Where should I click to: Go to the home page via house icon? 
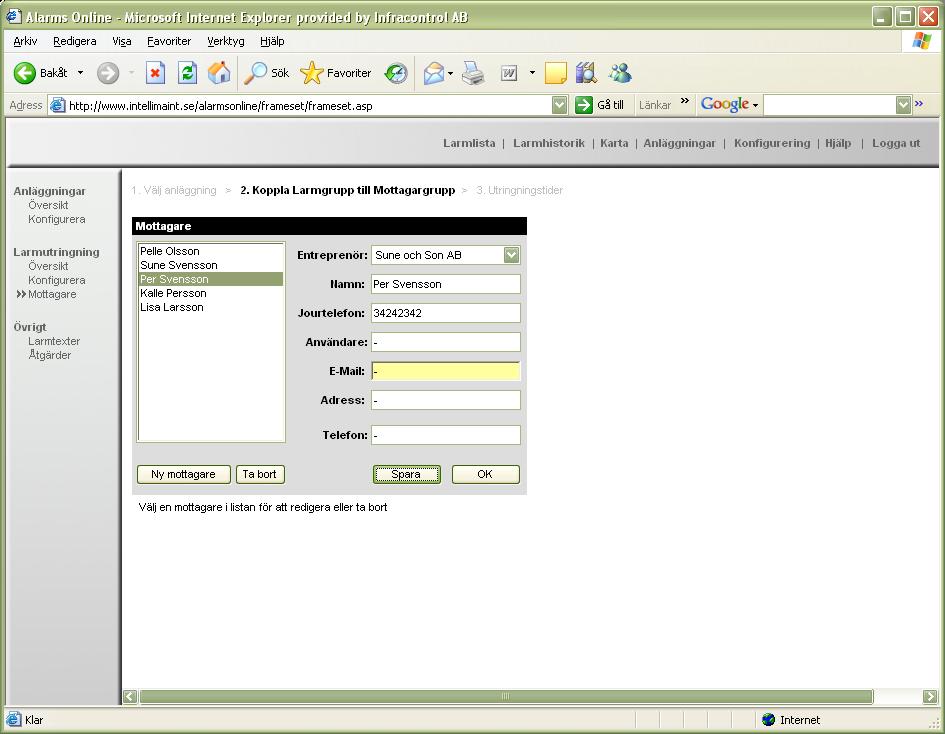219,73
